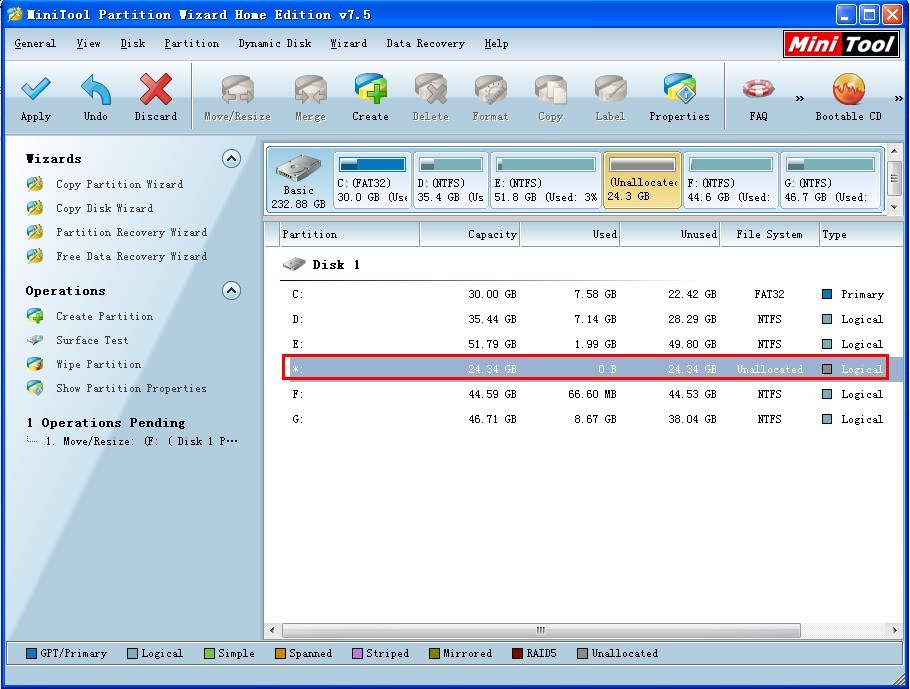The image size is (910, 689).
Task: Undo the last operation
Action: pos(96,98)
